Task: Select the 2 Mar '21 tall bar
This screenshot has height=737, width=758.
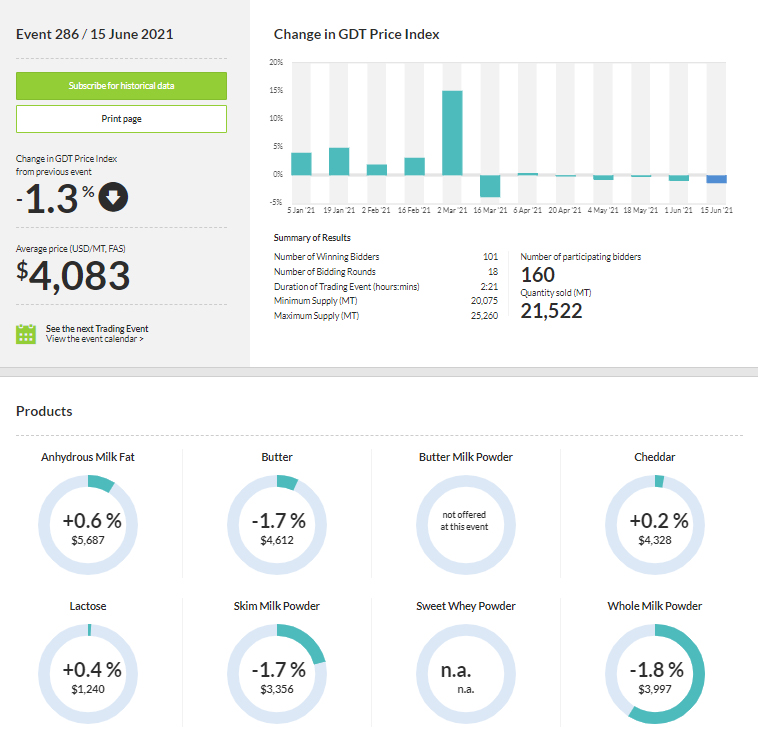Action: click(x=452, y=132)
